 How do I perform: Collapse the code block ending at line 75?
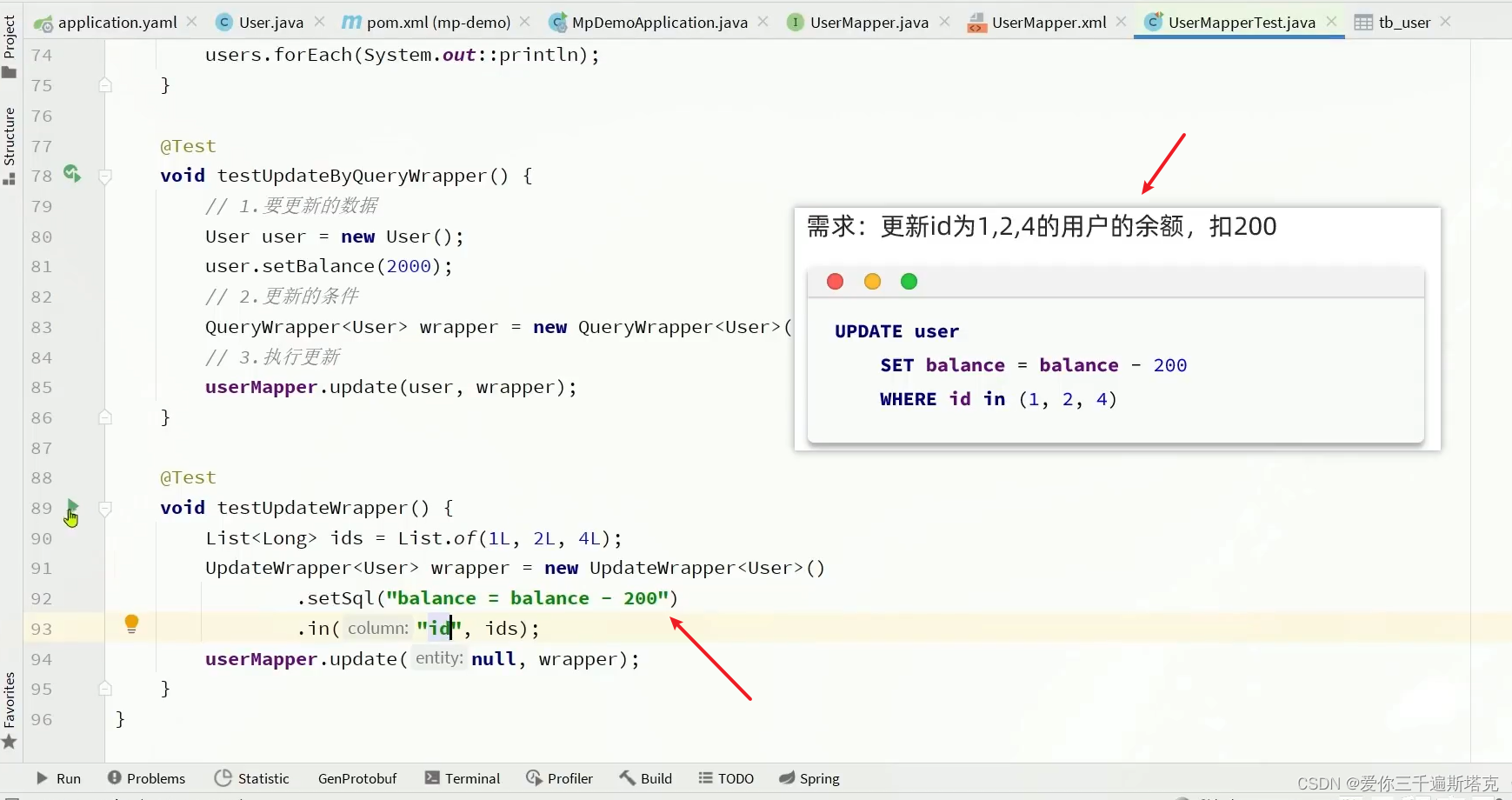(x=105, y=85)
